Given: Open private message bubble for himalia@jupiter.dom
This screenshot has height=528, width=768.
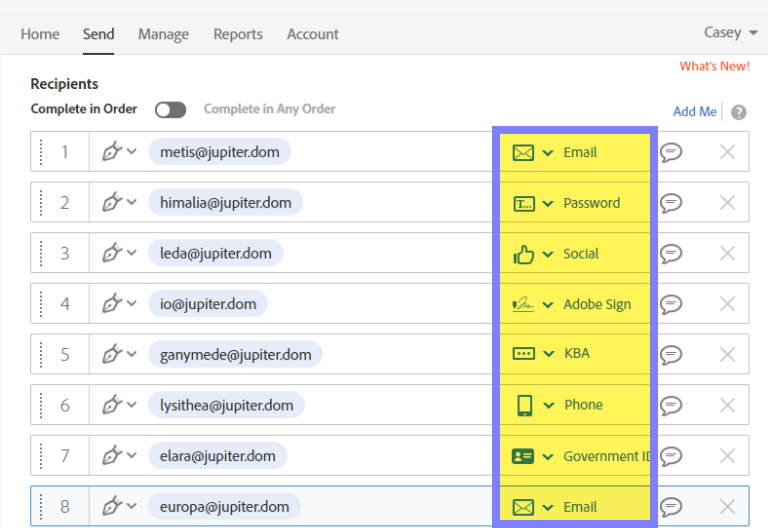Looking at the screenshot, I should [671, 203].
